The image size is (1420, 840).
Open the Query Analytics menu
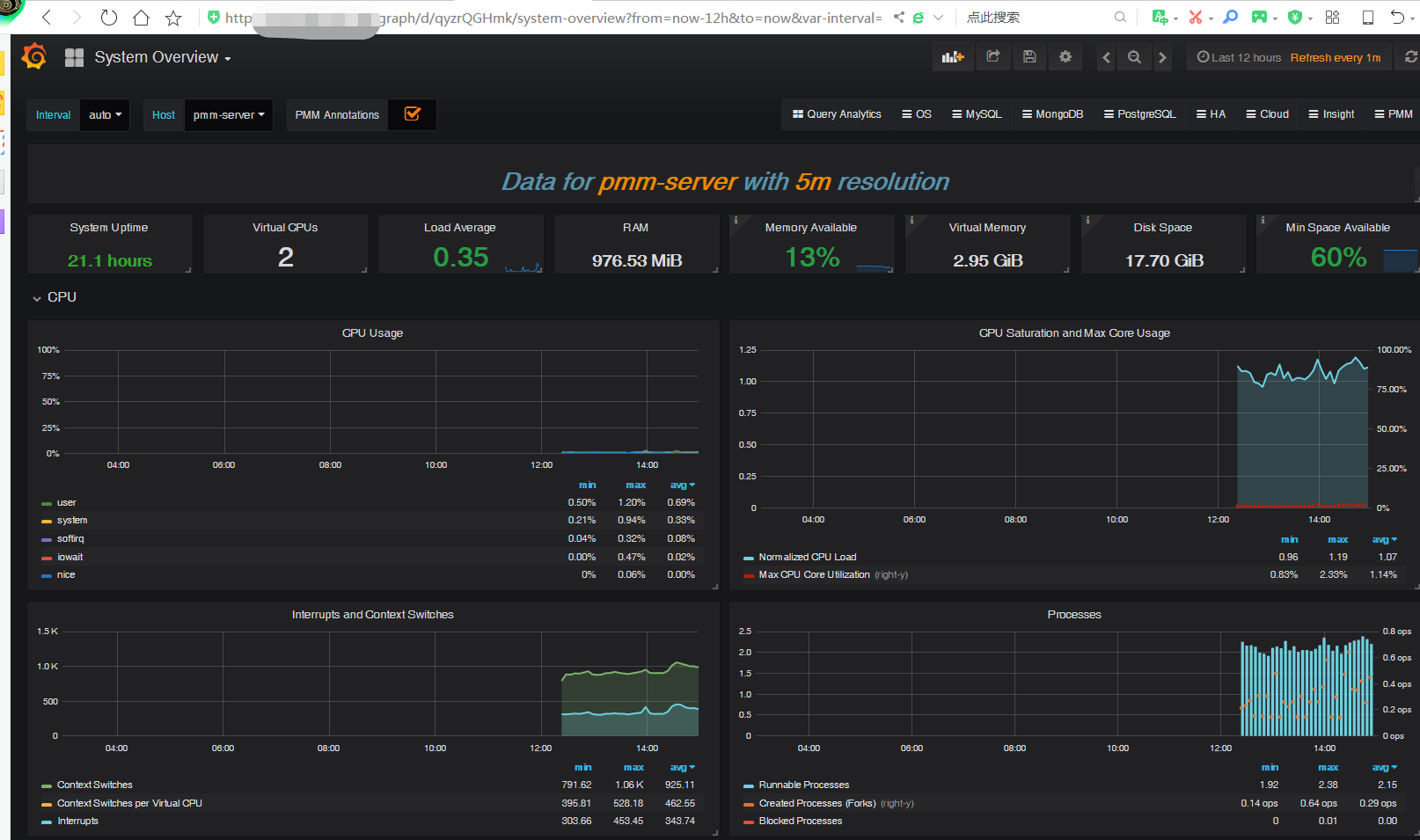click(837, 114)
